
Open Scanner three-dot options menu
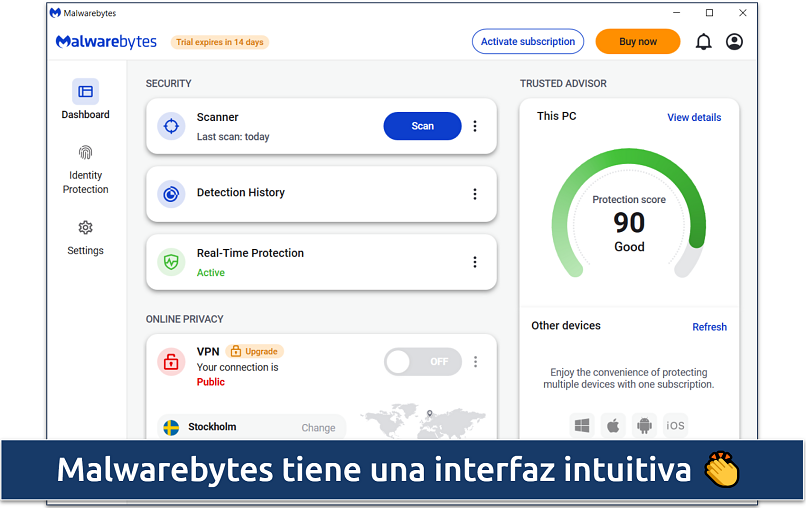(x=475, y=126)
